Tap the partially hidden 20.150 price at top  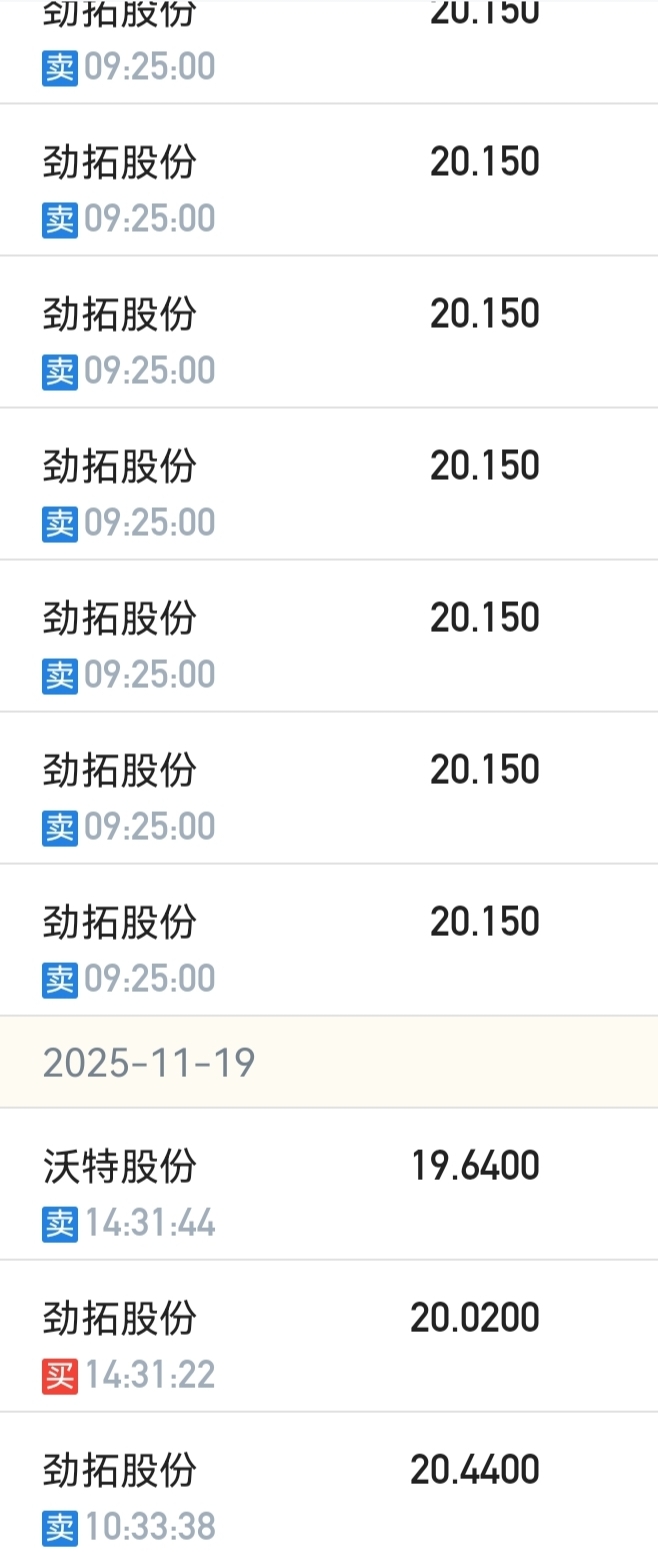pyautogui.click(x=485, y=13)
